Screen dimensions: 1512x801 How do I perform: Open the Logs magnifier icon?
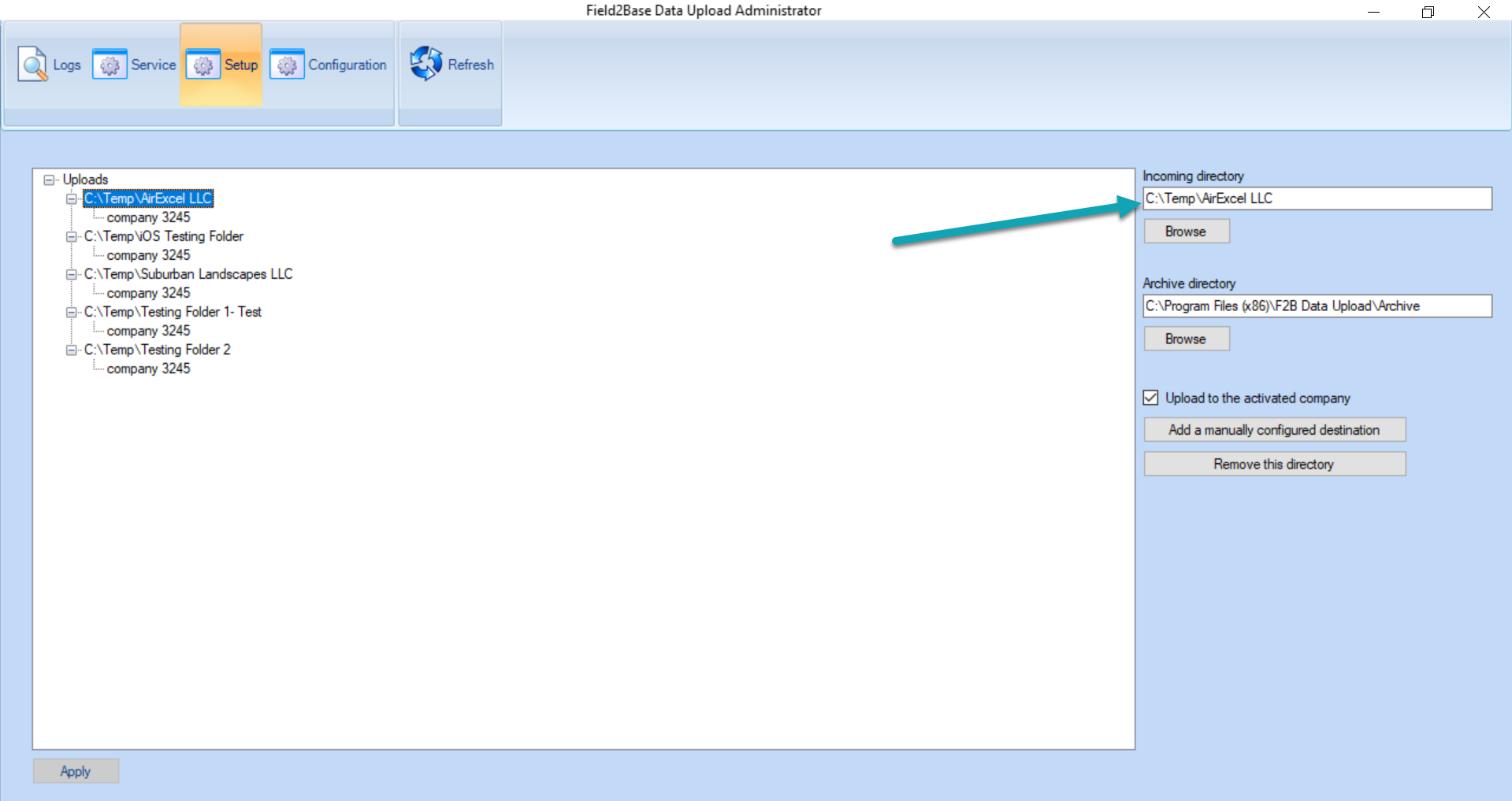(x=32, y=65)
